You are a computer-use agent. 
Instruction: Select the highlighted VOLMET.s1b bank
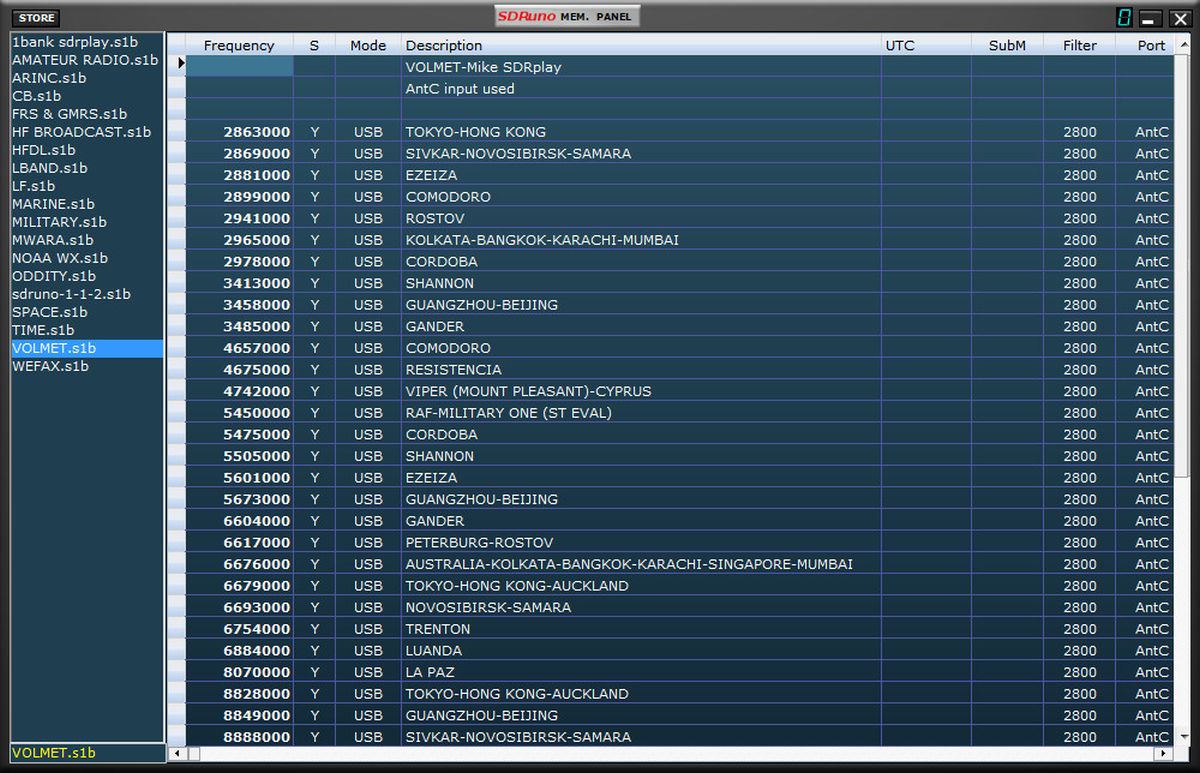86,348
